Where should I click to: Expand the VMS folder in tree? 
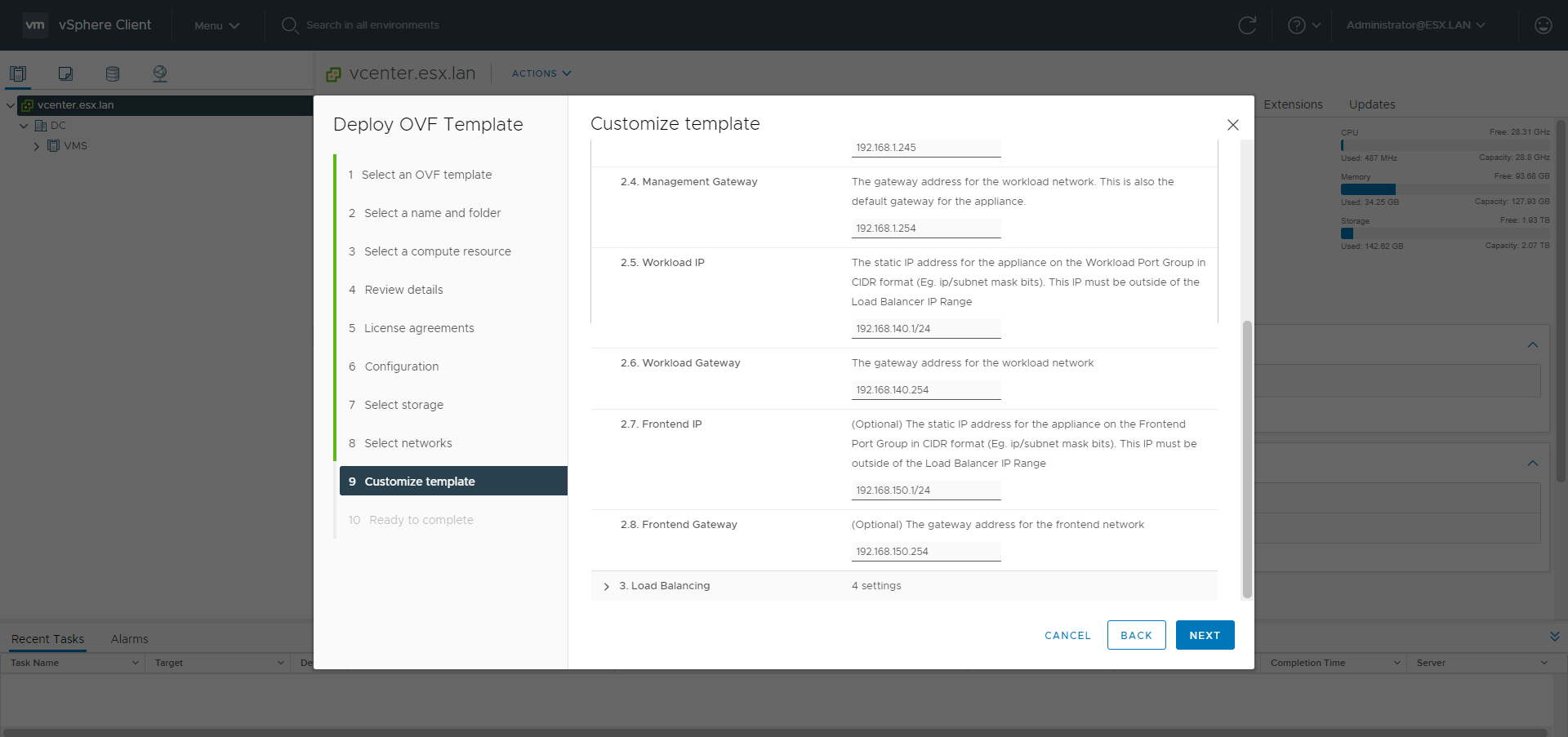pyautogui.click(x=37, y=146)
